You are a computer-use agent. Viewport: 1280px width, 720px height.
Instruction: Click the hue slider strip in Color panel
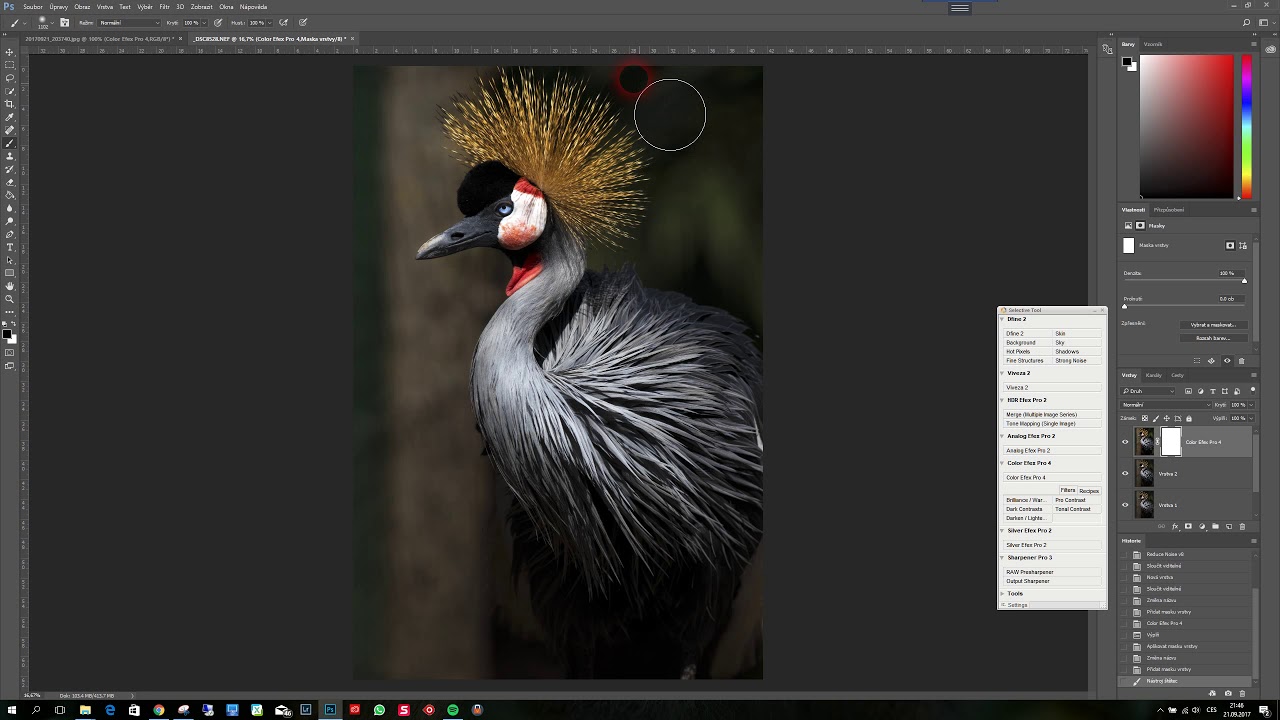point(1247,126)
